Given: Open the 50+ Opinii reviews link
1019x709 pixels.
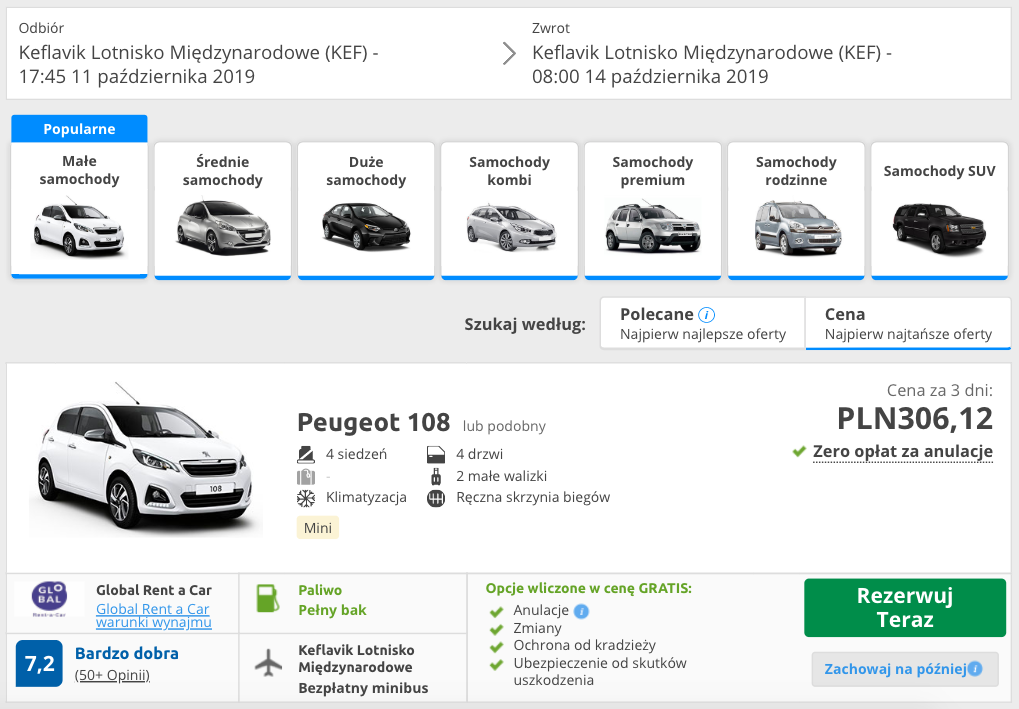Looking at the screenshot, I should pos(112,675).
